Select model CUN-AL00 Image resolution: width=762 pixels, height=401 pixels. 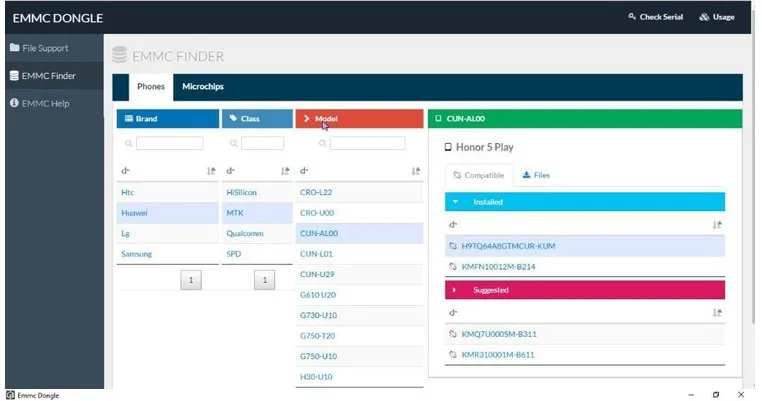359,233
